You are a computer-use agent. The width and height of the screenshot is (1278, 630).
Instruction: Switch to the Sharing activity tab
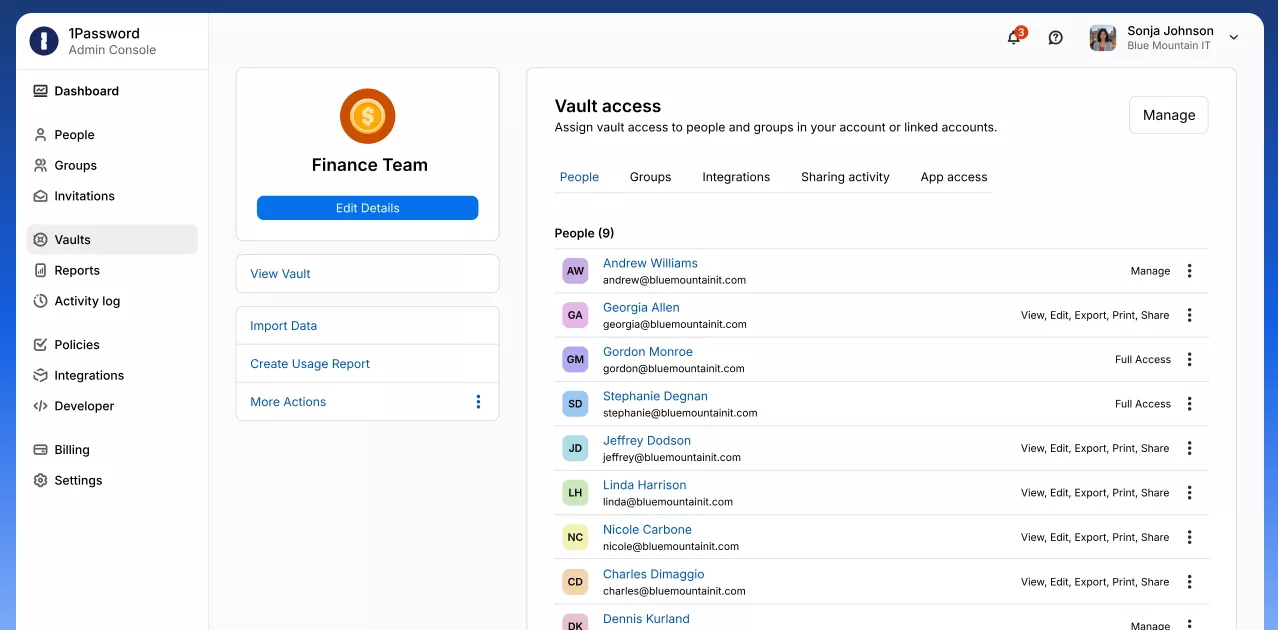click(845, 176)
